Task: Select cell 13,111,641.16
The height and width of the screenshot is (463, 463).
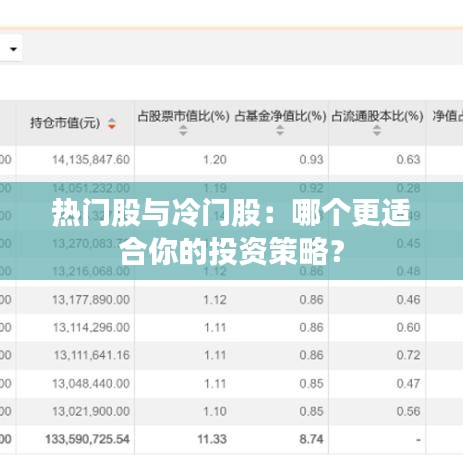Action: coord(91,355)
